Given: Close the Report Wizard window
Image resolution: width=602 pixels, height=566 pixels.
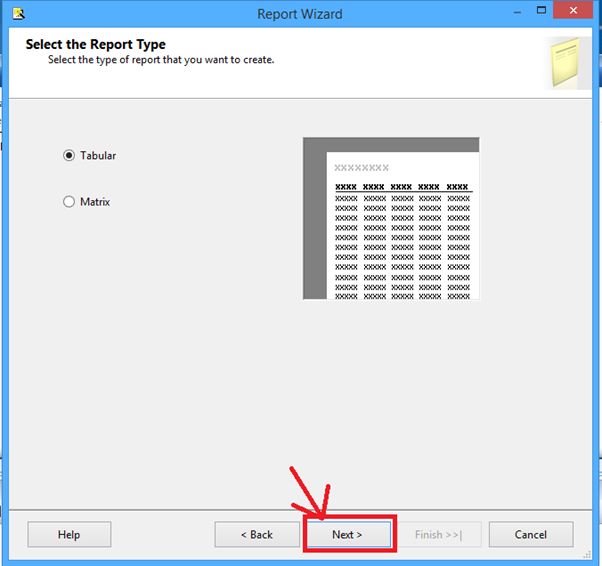Looking at the screenshot, I should 573,10.
